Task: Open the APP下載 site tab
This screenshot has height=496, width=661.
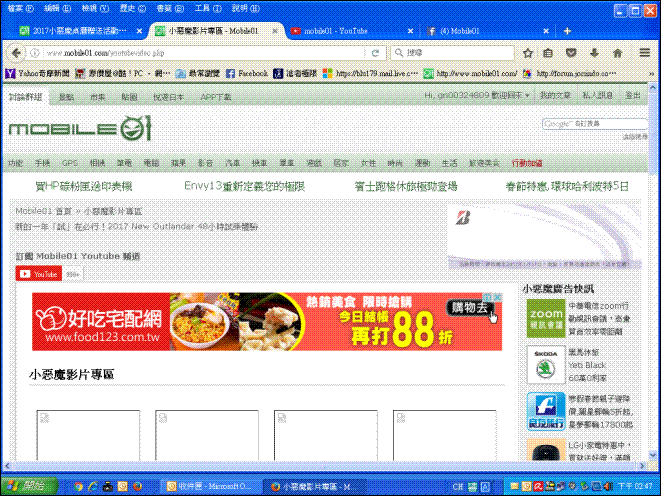Action: tap(216, 97)
